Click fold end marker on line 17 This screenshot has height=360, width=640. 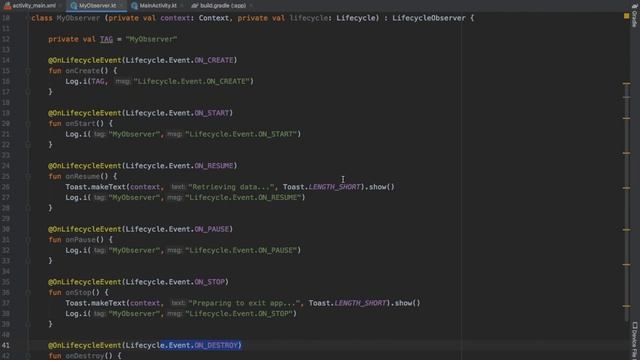pyautogui.click(x=28, y=92)
